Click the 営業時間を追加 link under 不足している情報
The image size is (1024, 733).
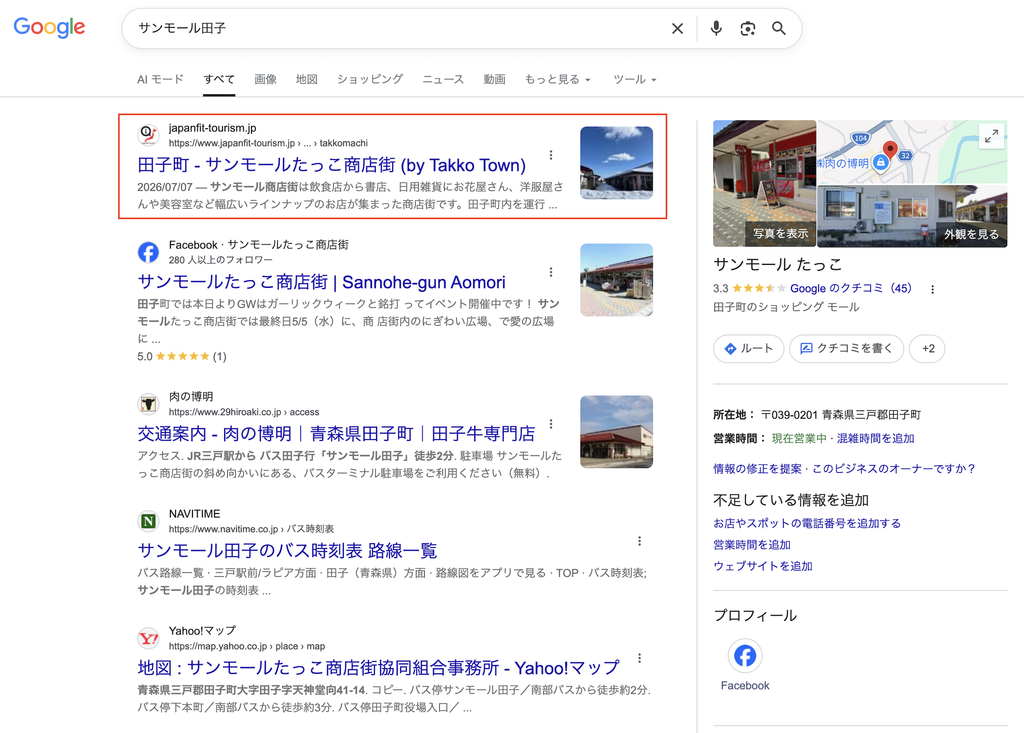click(752, 545)
